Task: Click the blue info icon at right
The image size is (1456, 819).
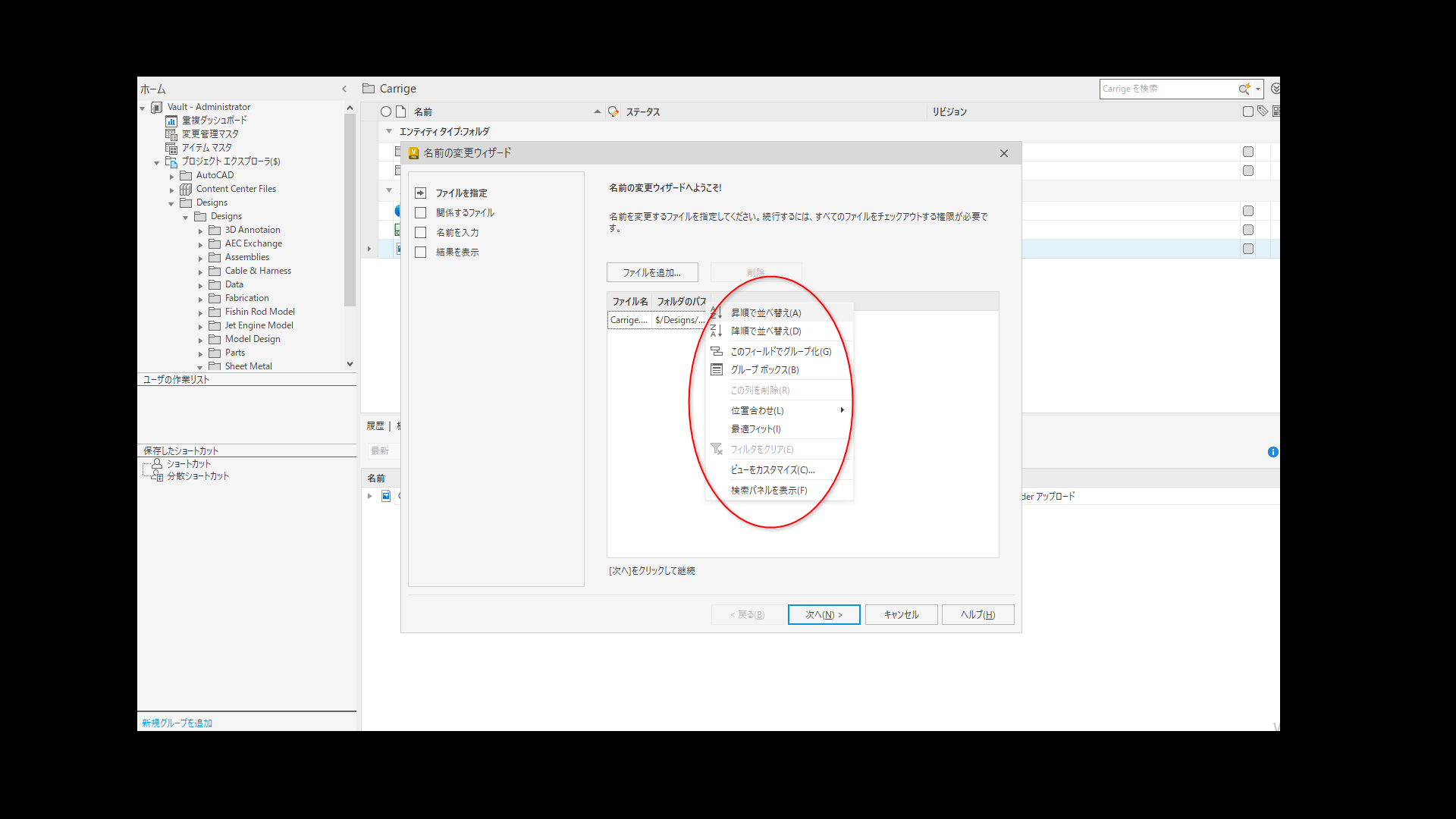Action: click(x=1273, y=452)
